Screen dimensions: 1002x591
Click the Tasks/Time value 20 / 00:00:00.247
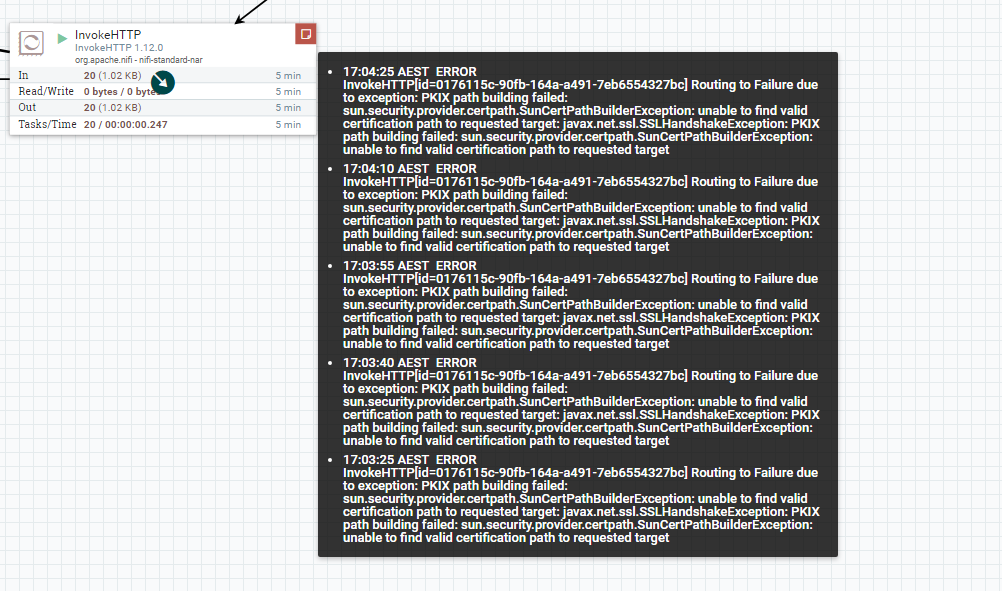[x=125, y=125]
